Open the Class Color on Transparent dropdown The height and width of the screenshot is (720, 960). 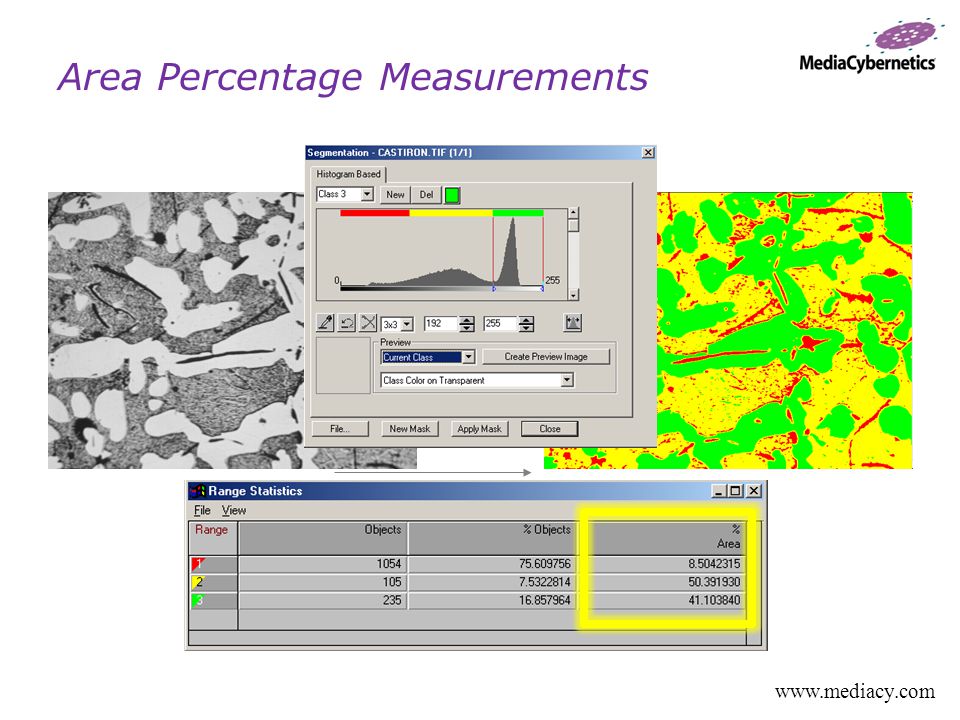[567, 380]
